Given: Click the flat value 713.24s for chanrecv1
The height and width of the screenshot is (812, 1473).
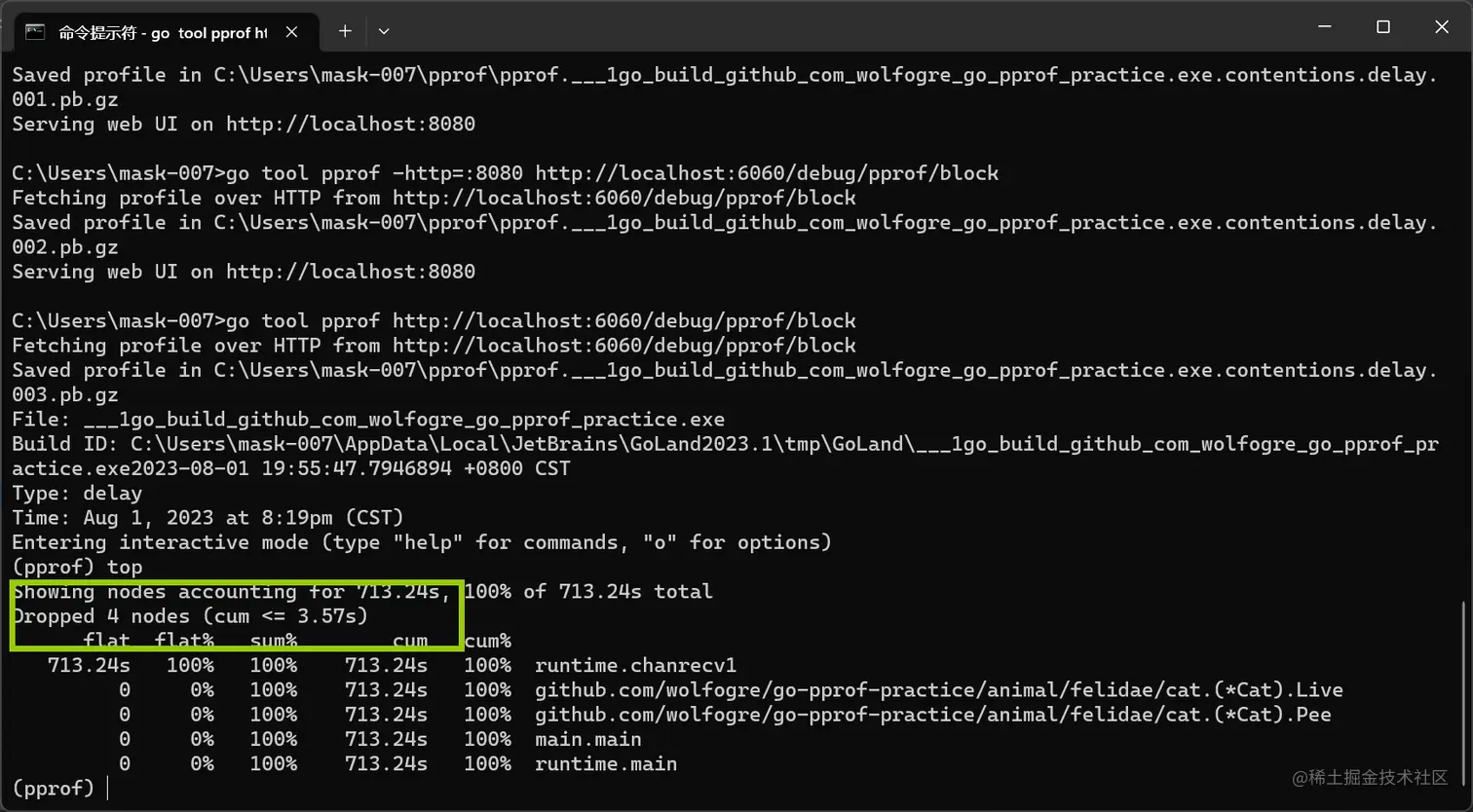Looking at the screenshot, I should point(89,665).
